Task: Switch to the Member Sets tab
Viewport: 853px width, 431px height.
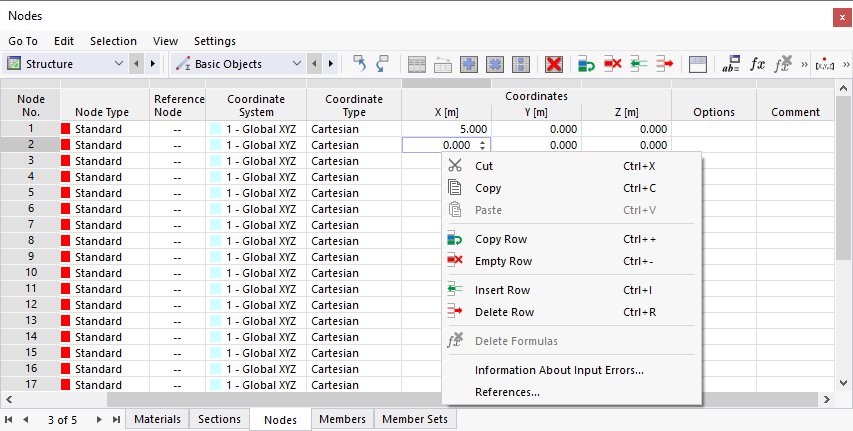Action: pos(415,420)
